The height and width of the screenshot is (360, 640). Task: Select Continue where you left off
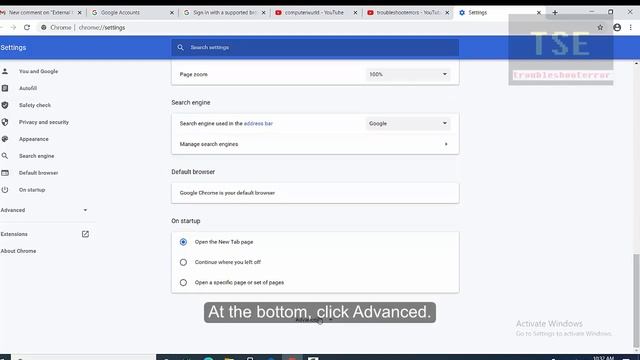[x=183, y=262]
